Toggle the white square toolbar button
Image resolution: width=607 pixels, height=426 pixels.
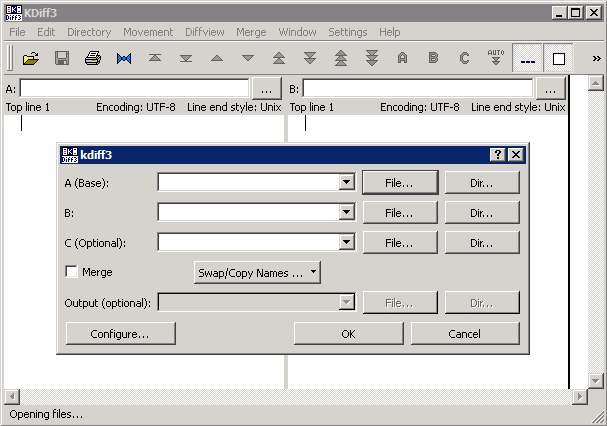click(x=559, y=58)
